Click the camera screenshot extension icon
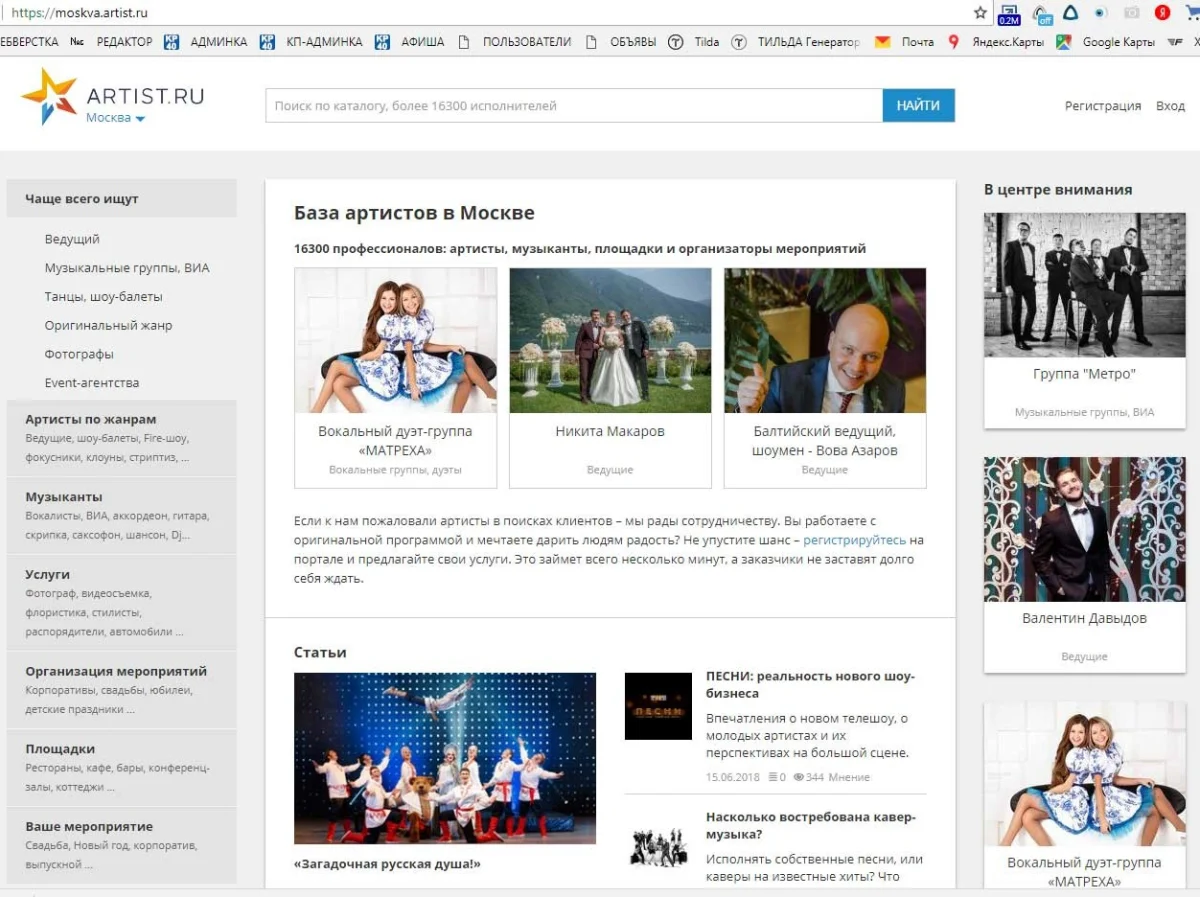 tap(1132, 13)
